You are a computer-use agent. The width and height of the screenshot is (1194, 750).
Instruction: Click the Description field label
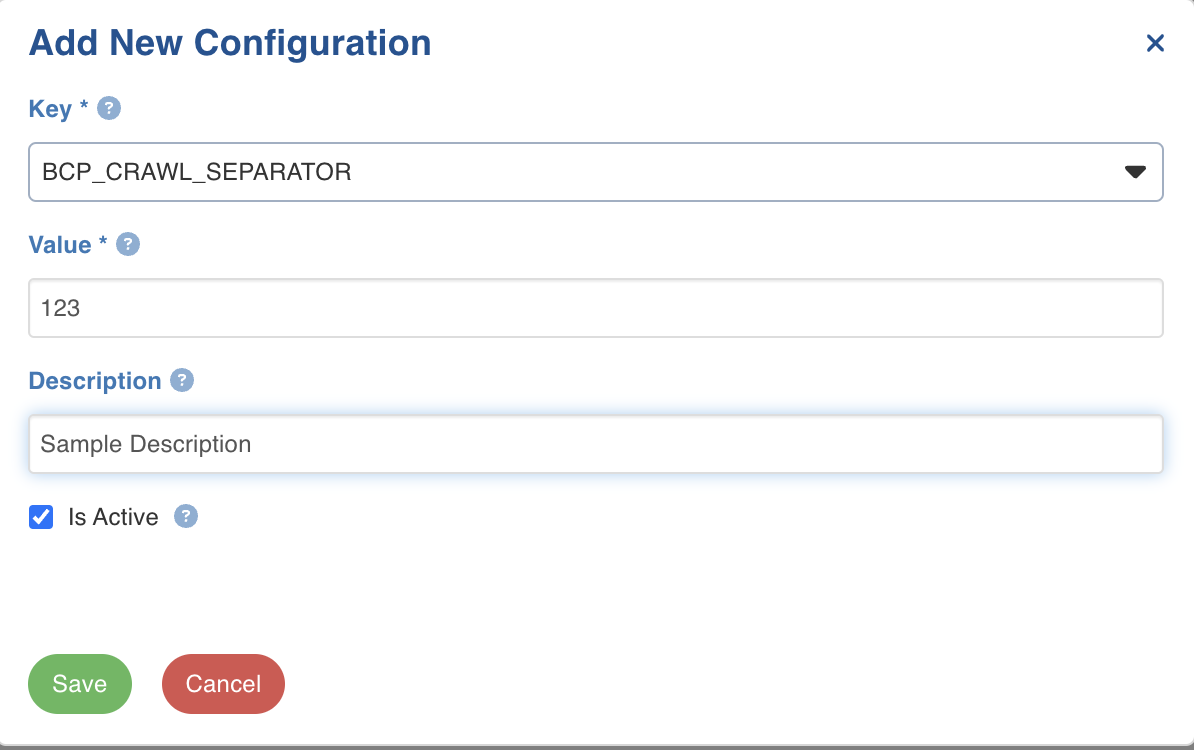[95, 381]
